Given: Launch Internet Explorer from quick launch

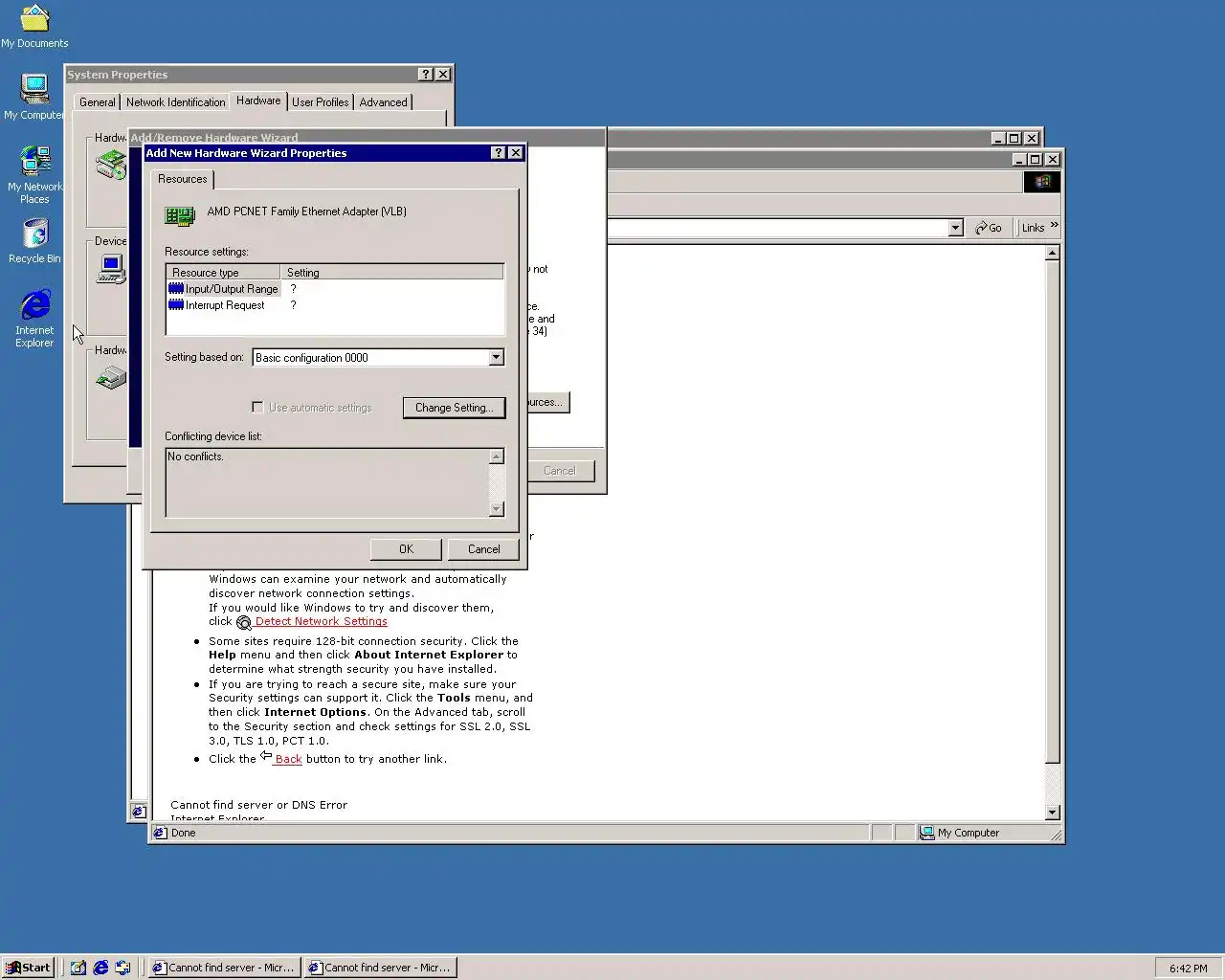Looking at the screenshot, I should click(x=100, y=968).
